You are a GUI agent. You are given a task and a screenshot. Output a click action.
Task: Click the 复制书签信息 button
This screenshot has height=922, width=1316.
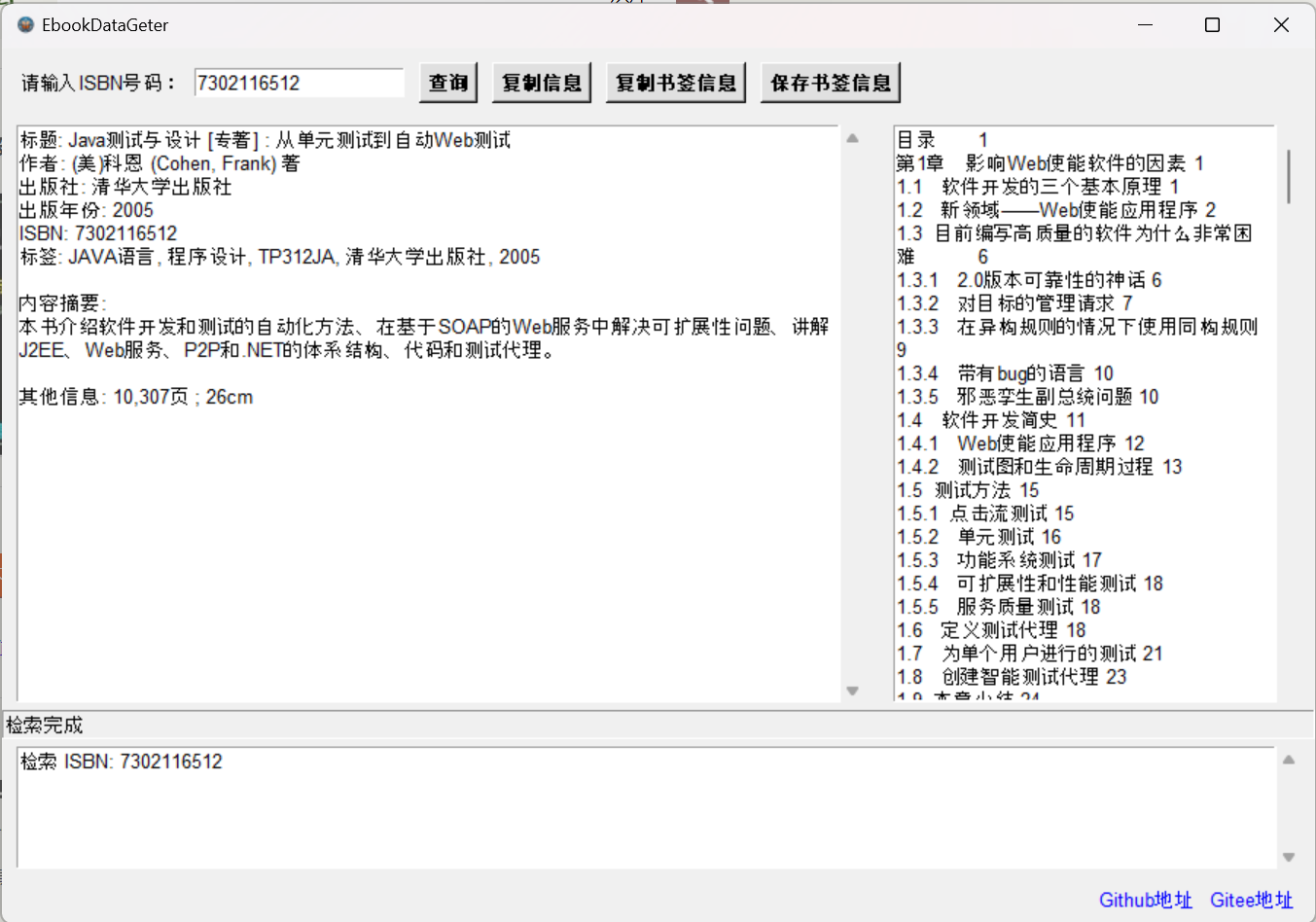[x=676, y=83]
